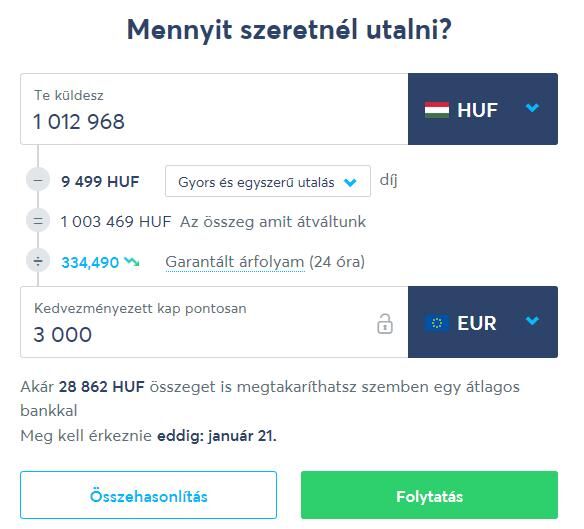Click the division sign circle icon
Screen dimensions: 584x529
[38, 262]
